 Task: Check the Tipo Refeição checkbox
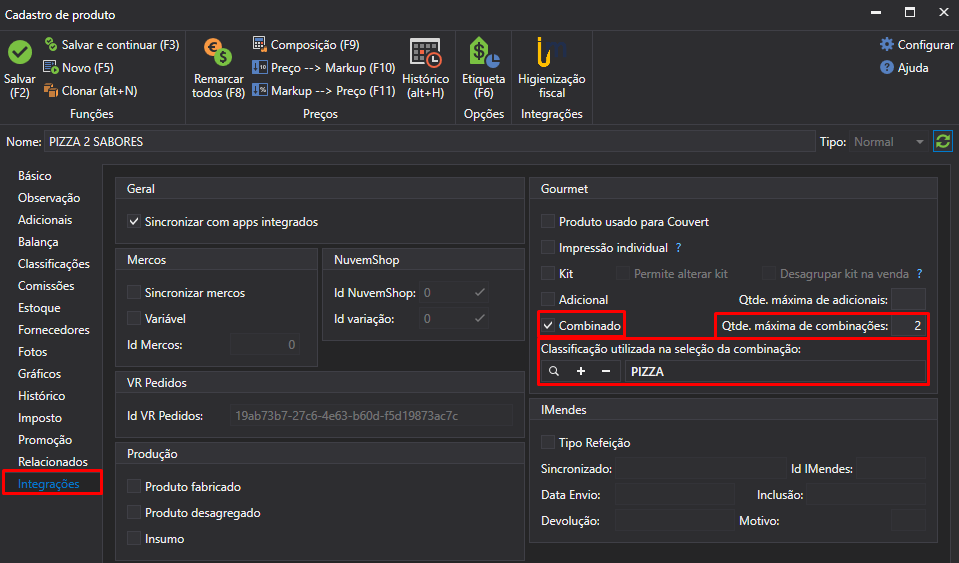(548, 443)
